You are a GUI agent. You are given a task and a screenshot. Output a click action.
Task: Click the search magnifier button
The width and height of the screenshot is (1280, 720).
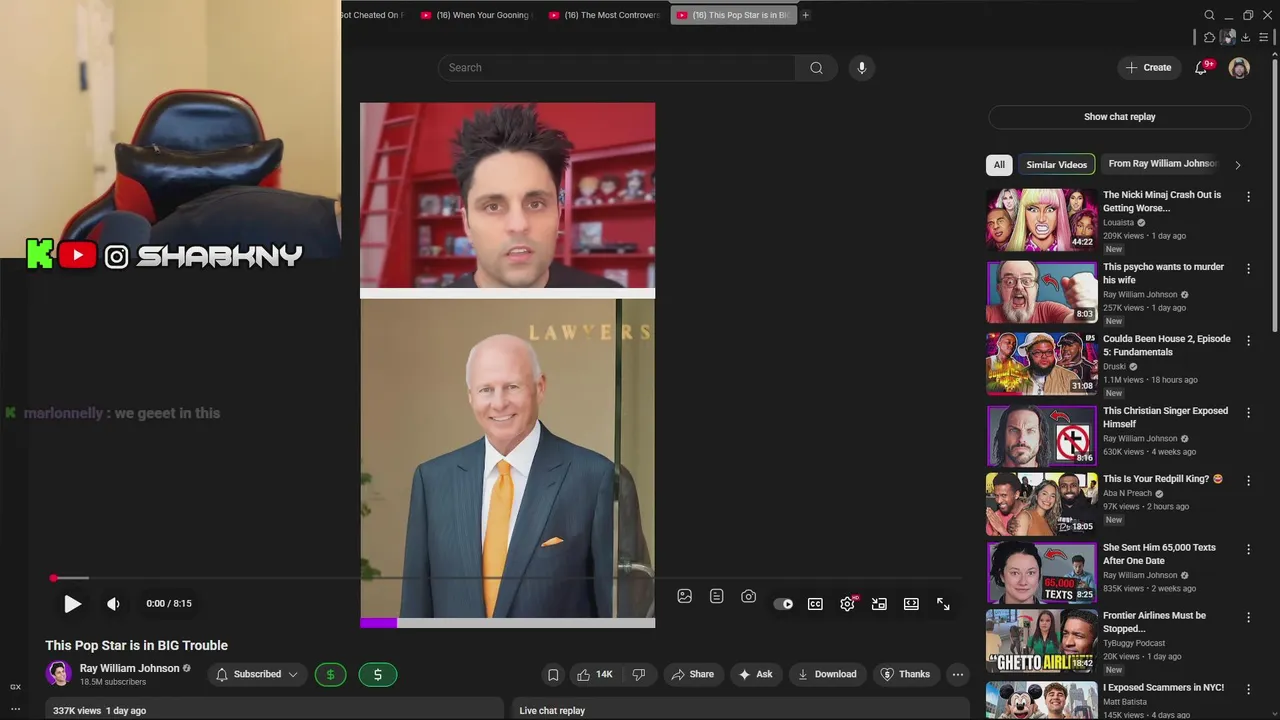click(816, 68)
